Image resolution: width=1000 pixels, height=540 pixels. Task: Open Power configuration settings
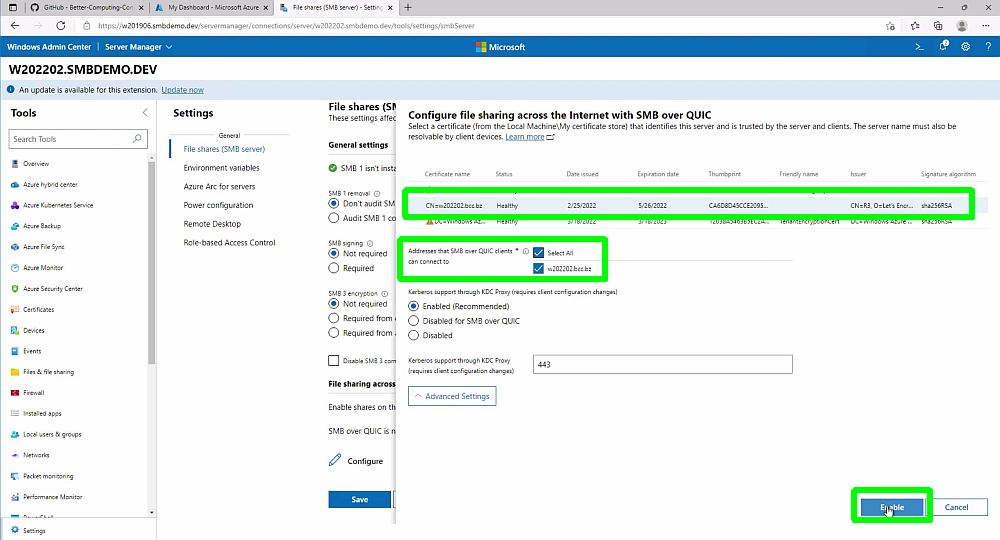click(218, 205)
